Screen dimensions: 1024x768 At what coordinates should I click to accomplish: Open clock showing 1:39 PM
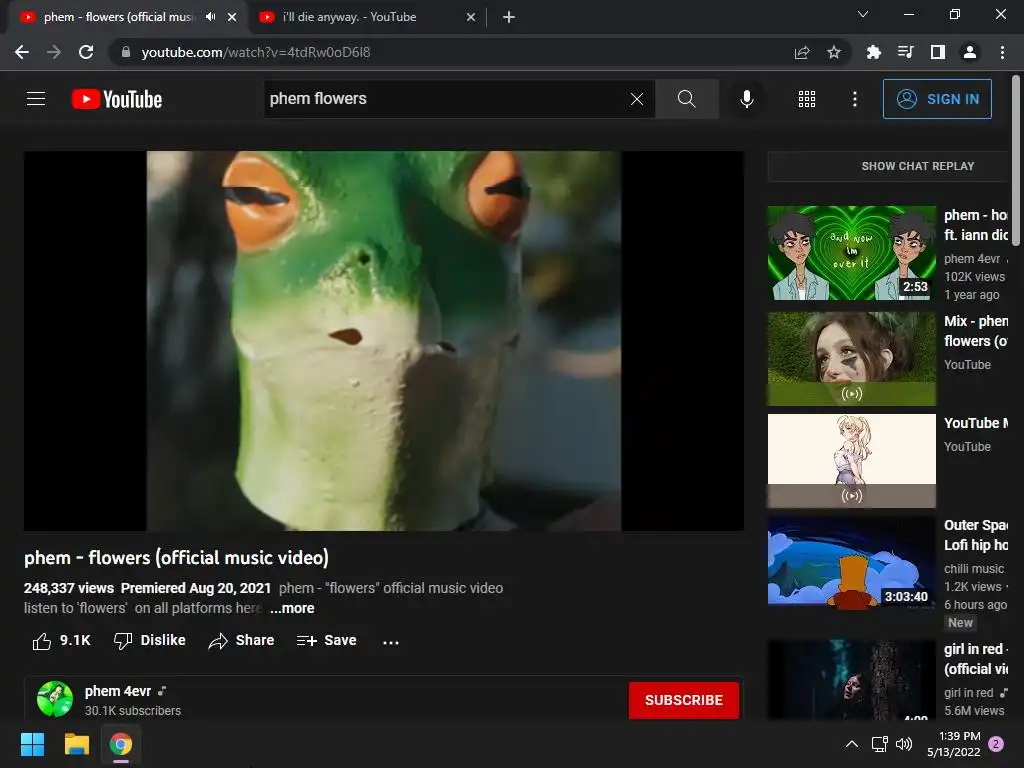click(x=953, y=744)
